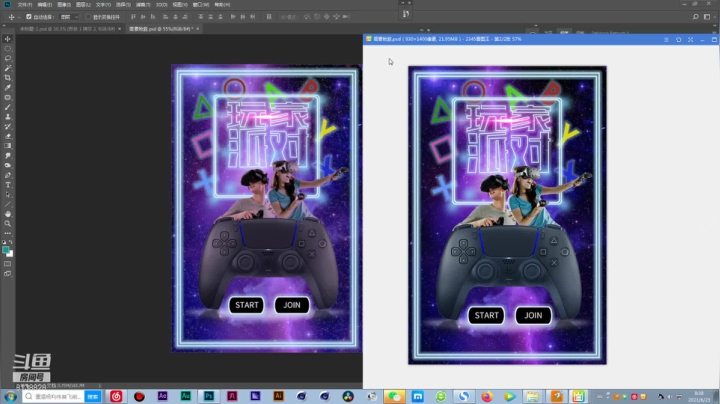
Task: Open the foreground color picker
Action: click(6, 250)
